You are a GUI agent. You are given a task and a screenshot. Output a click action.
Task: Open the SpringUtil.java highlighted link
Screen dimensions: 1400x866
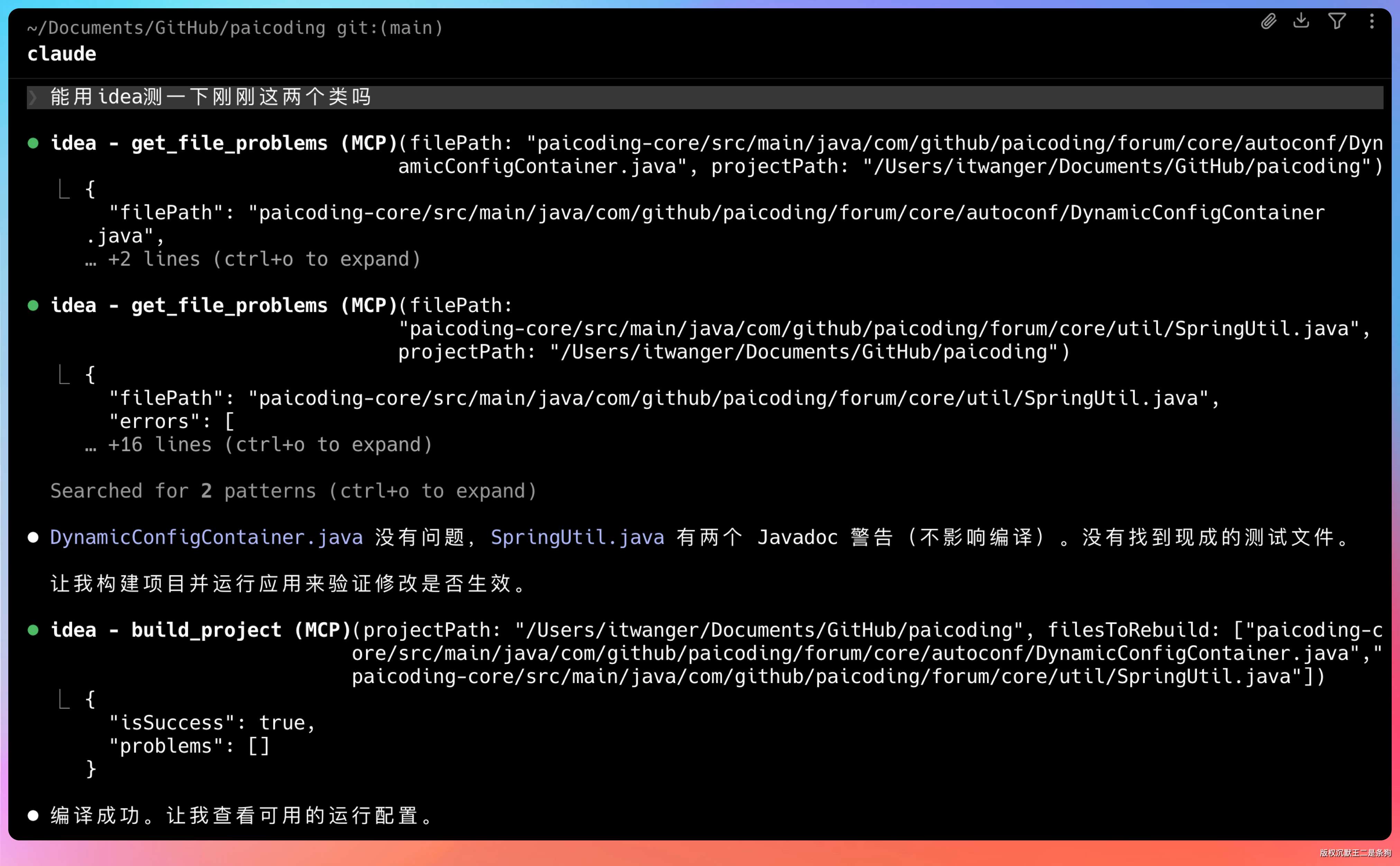(577, 537)
